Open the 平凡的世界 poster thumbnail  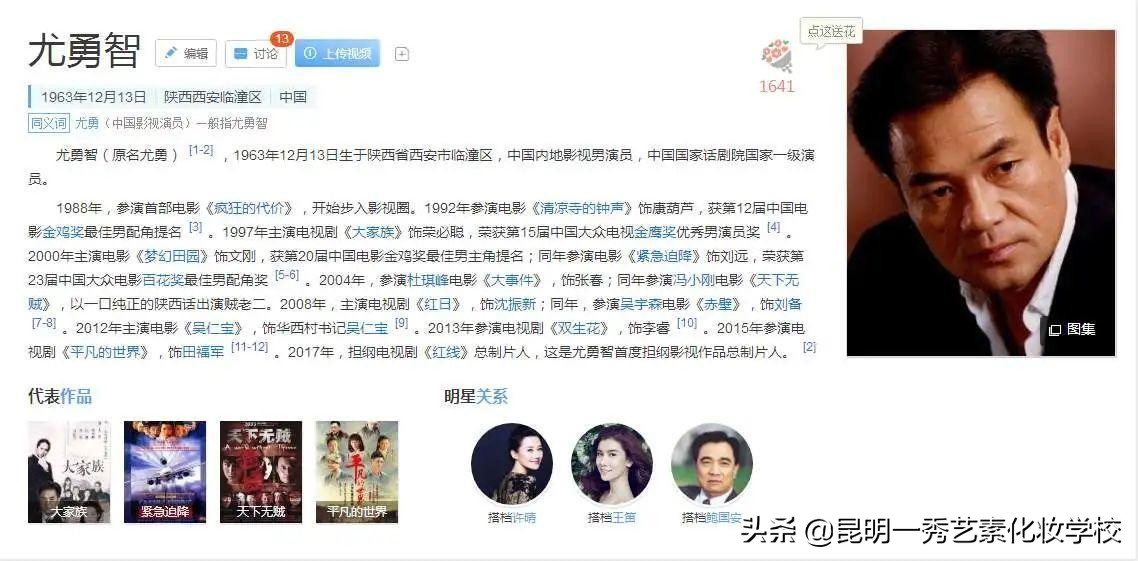[357, 472]
